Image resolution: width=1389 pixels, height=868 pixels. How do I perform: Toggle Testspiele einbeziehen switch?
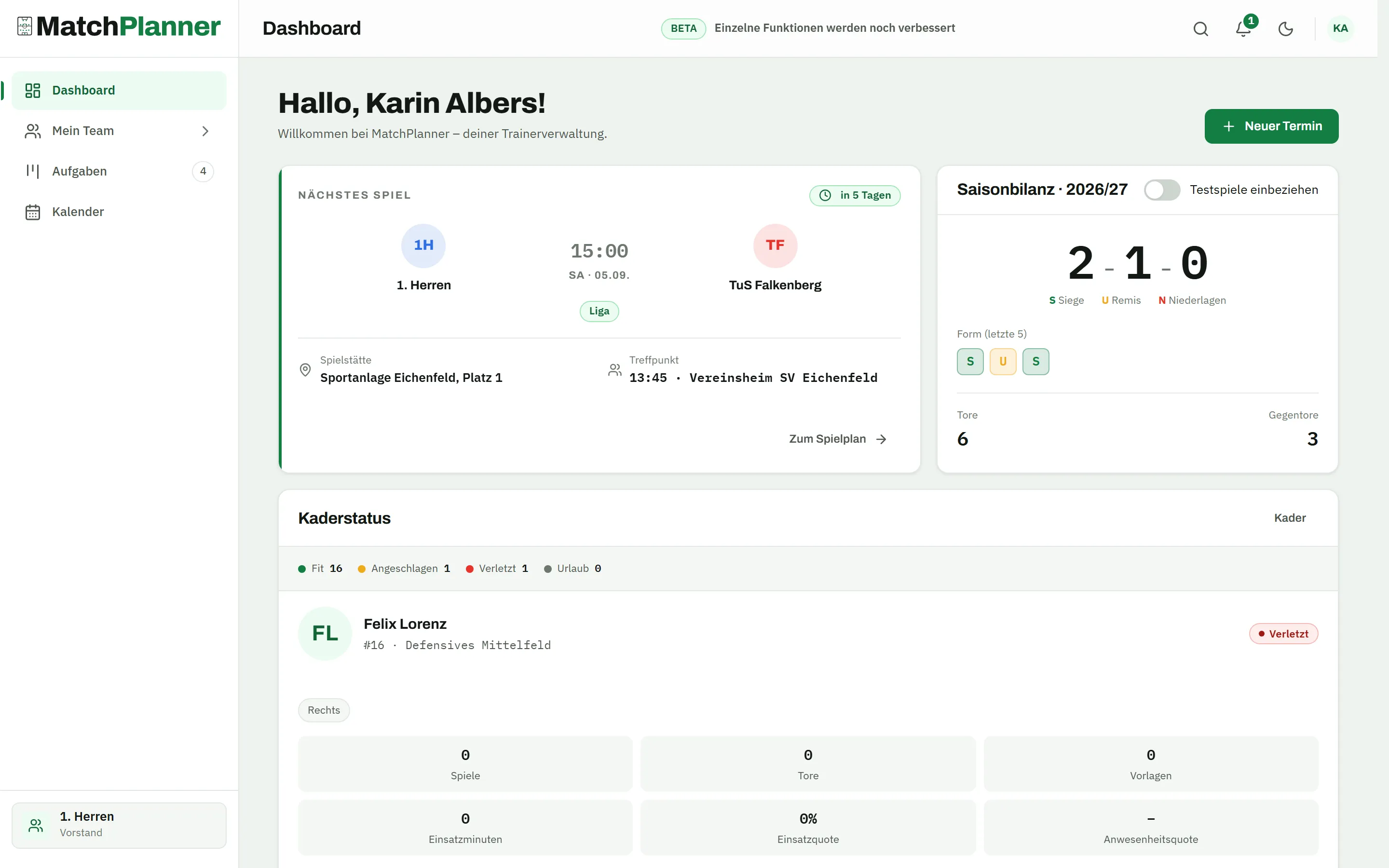tap(1162, 190)
